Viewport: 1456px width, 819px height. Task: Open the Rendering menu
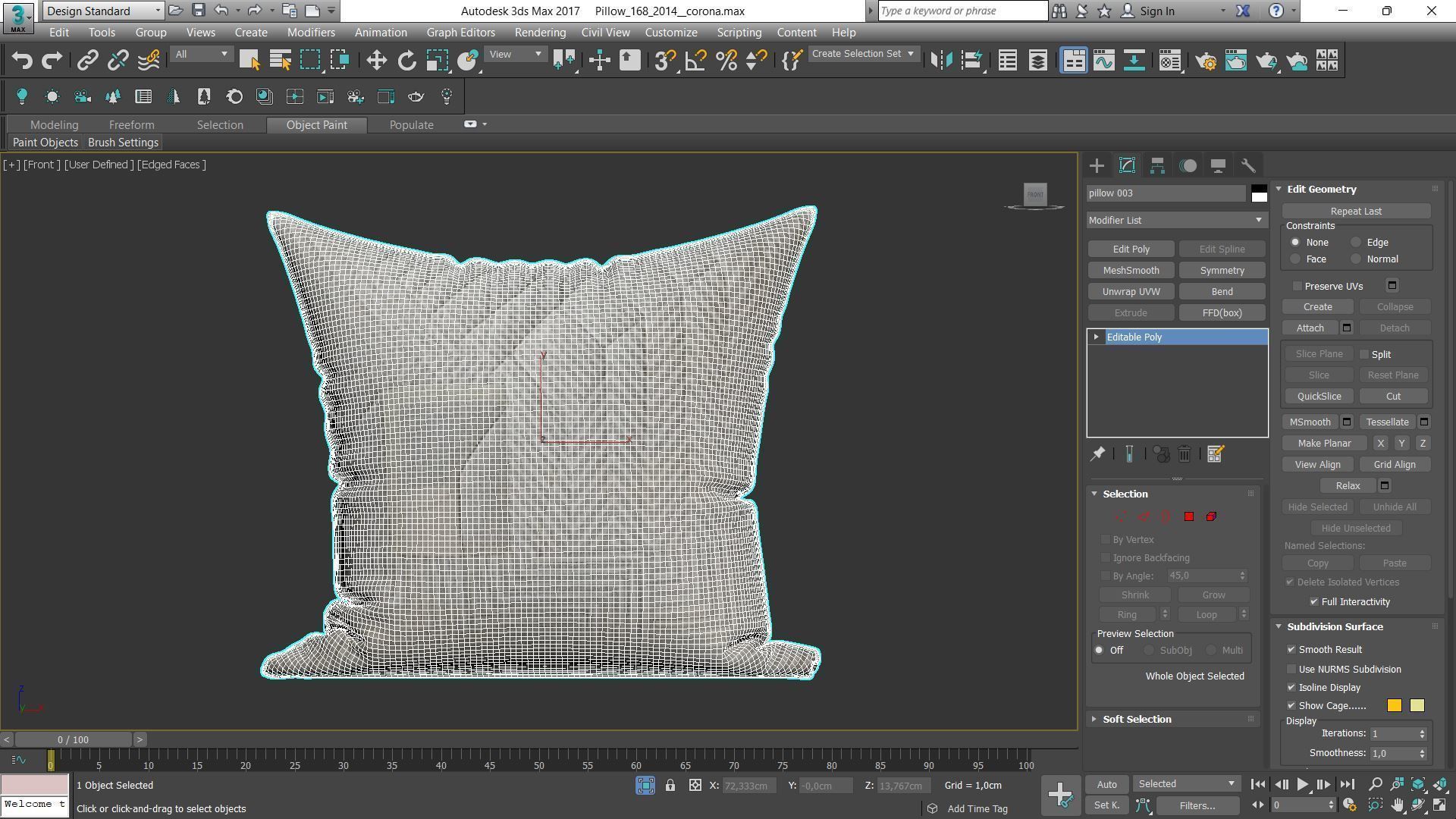(x=540, y=33)
